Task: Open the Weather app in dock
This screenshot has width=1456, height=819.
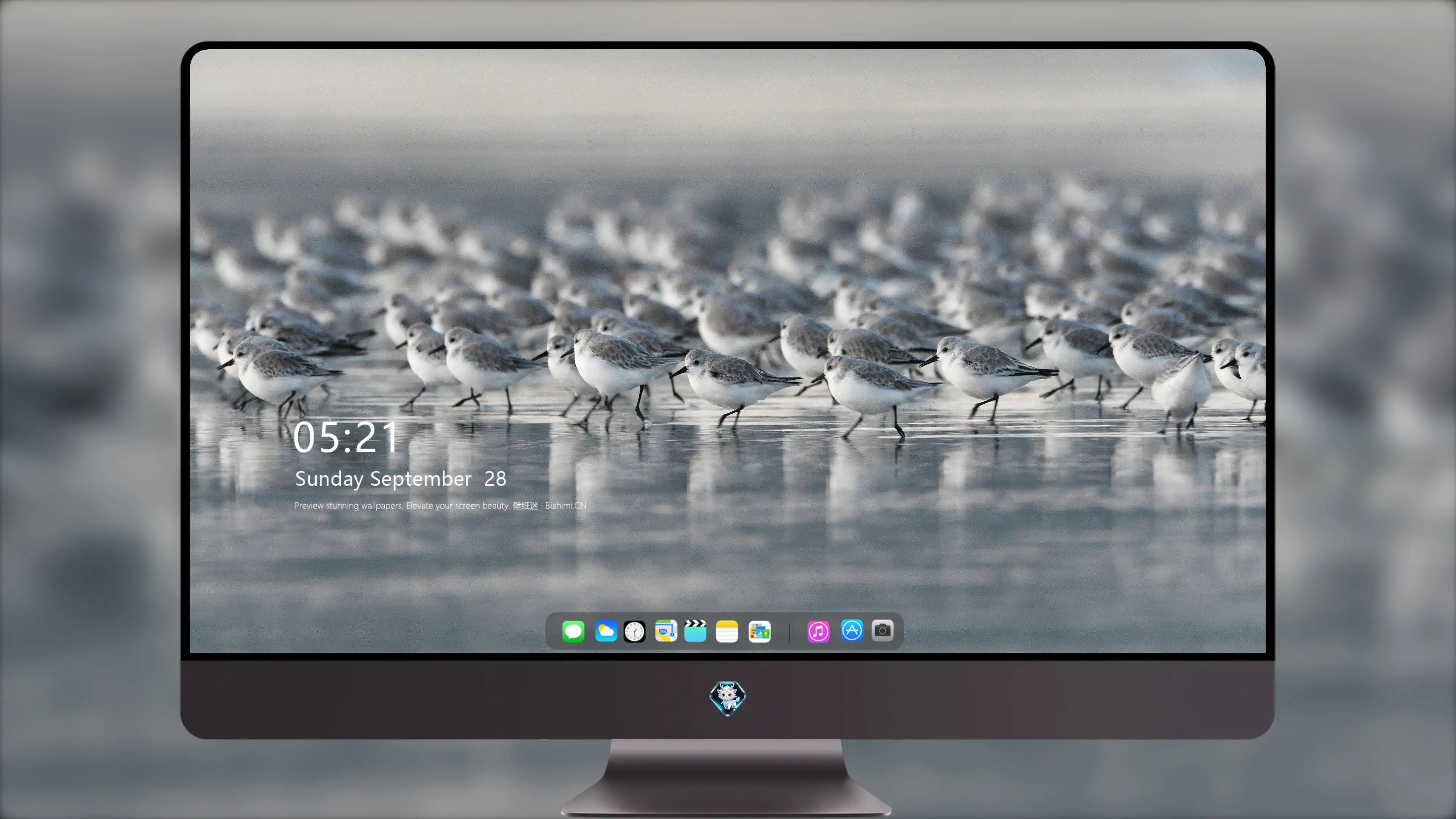Action: pos(606,631)
